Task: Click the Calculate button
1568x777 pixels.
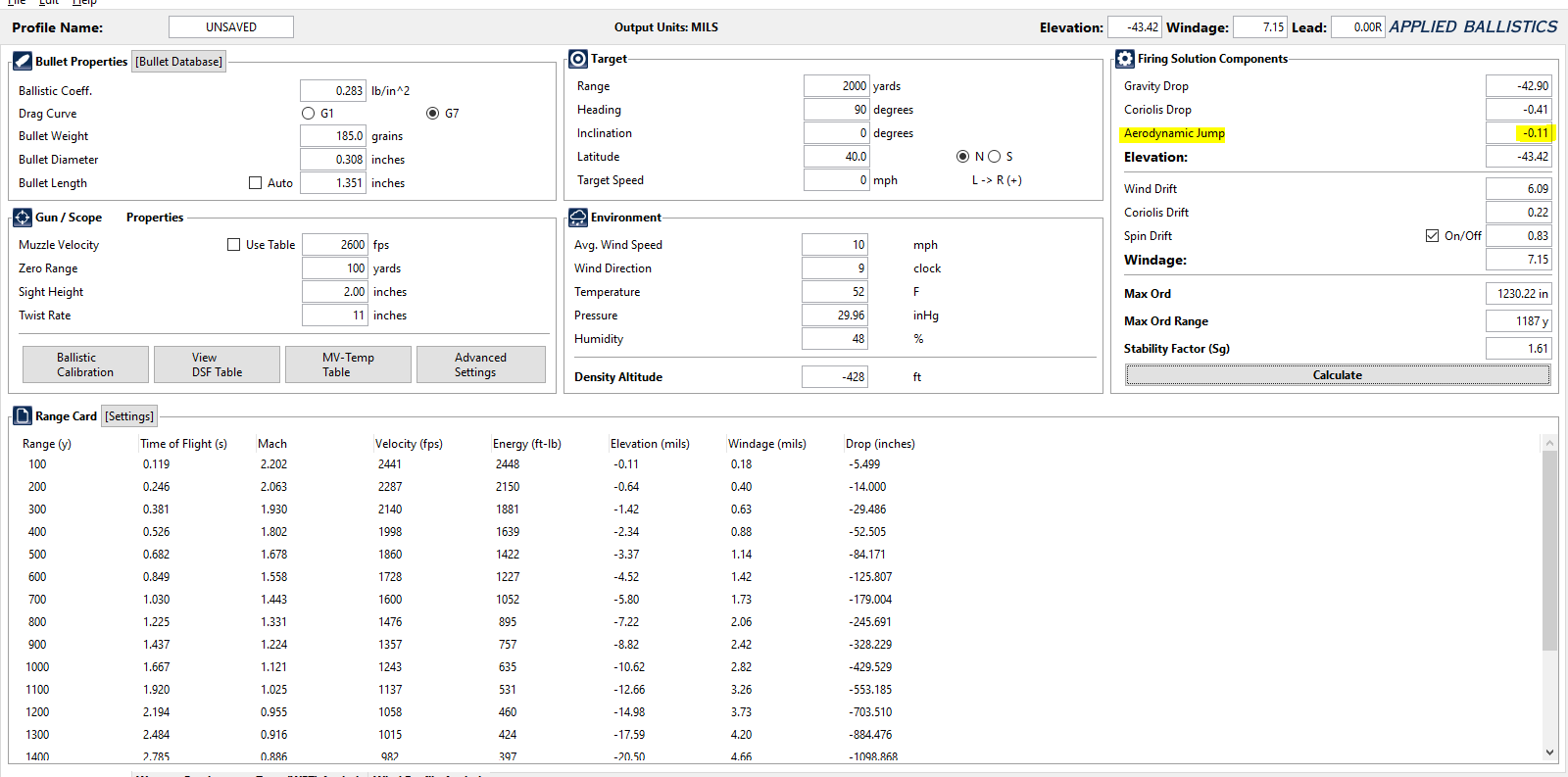Action: point(1338,375)
